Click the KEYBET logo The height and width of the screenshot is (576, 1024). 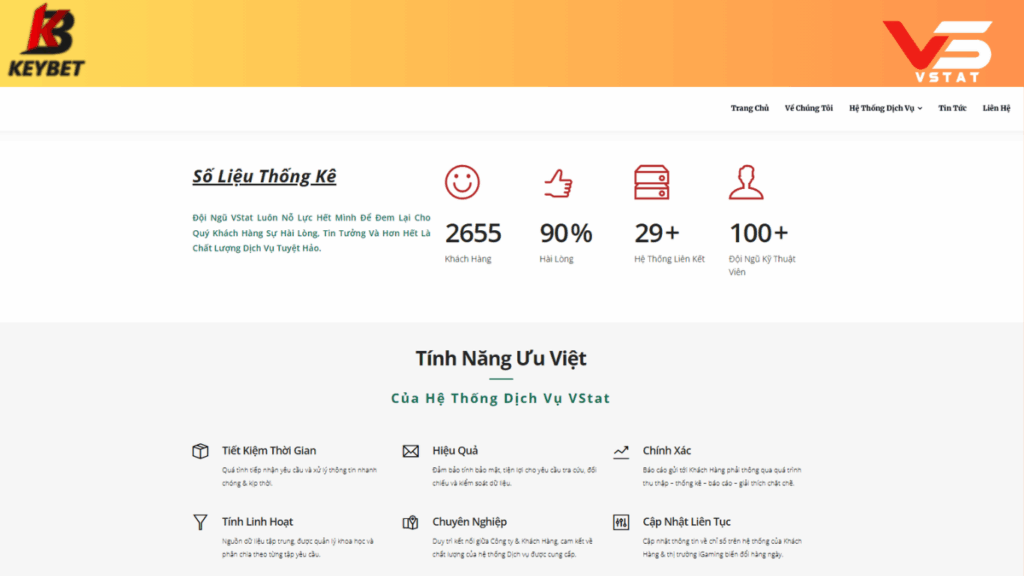[x=46, y=40]
